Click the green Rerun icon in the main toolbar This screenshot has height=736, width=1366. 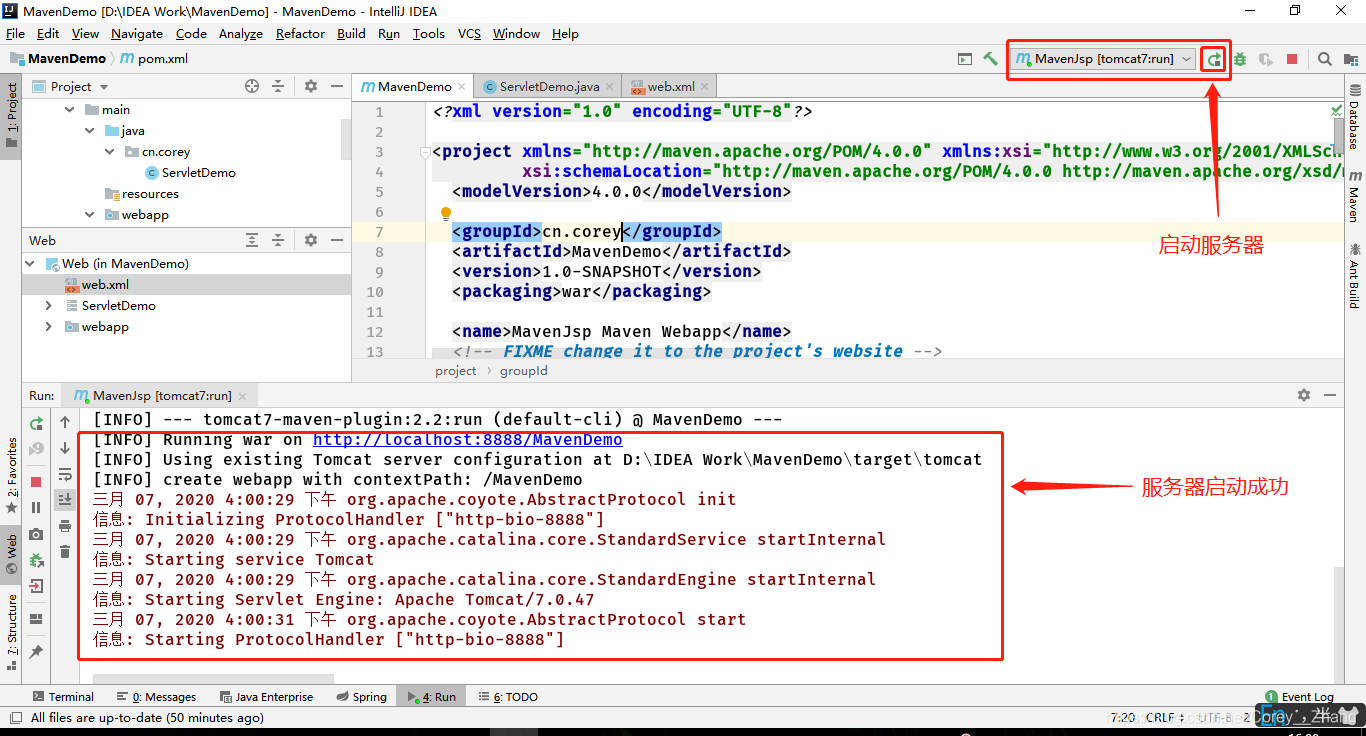coord(1214,59)
